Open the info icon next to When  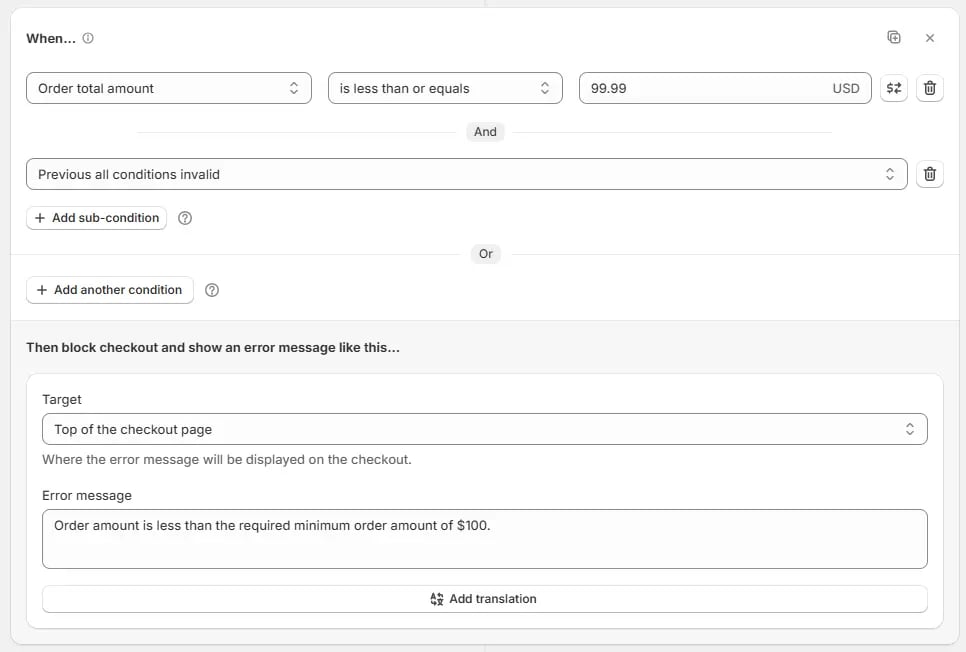[x=88, y=38]
